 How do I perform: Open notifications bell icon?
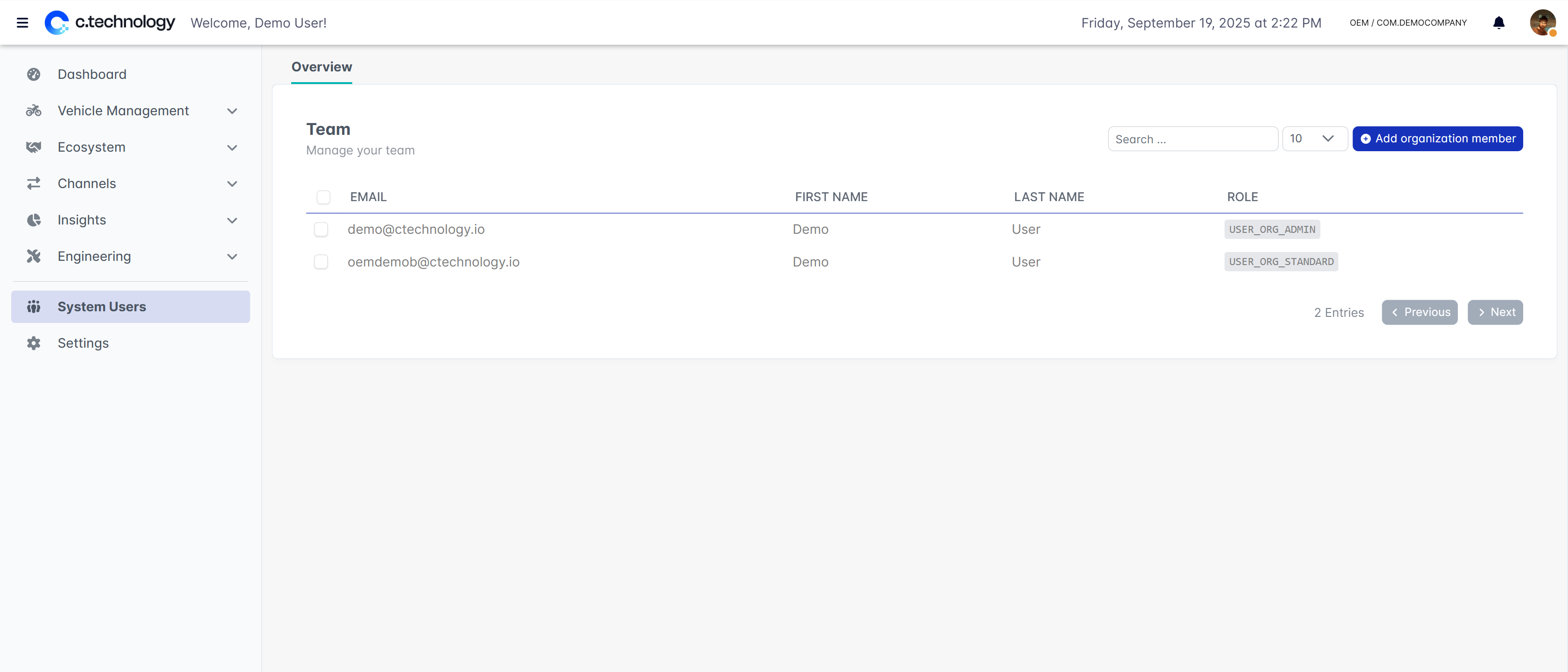coord(1498,22)
